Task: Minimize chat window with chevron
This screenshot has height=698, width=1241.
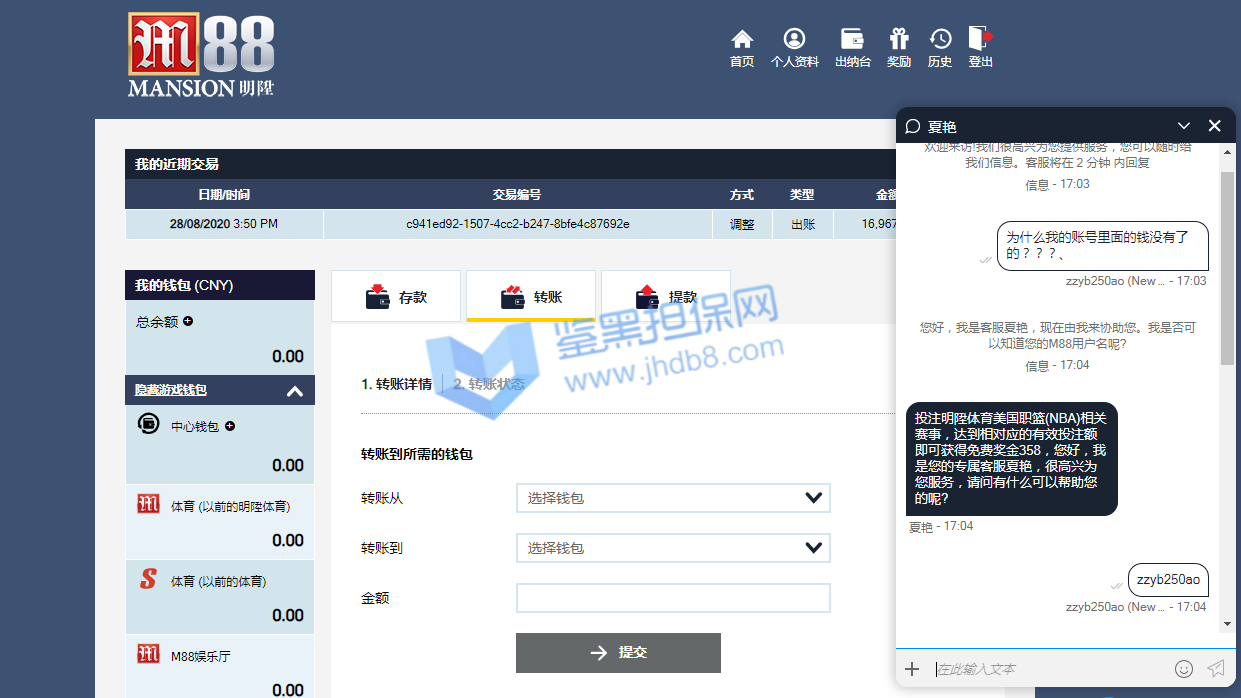Action: pos(1184,126)
